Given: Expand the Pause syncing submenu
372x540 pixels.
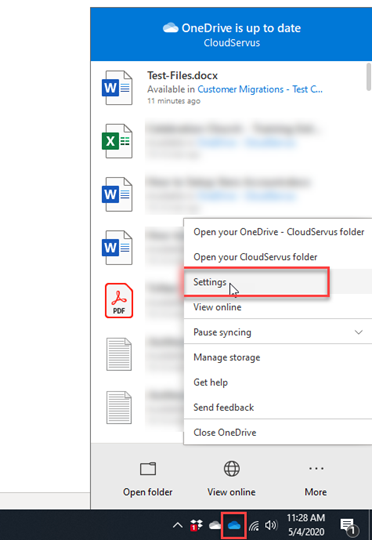Looking at the screenshot, I should 278,332.
